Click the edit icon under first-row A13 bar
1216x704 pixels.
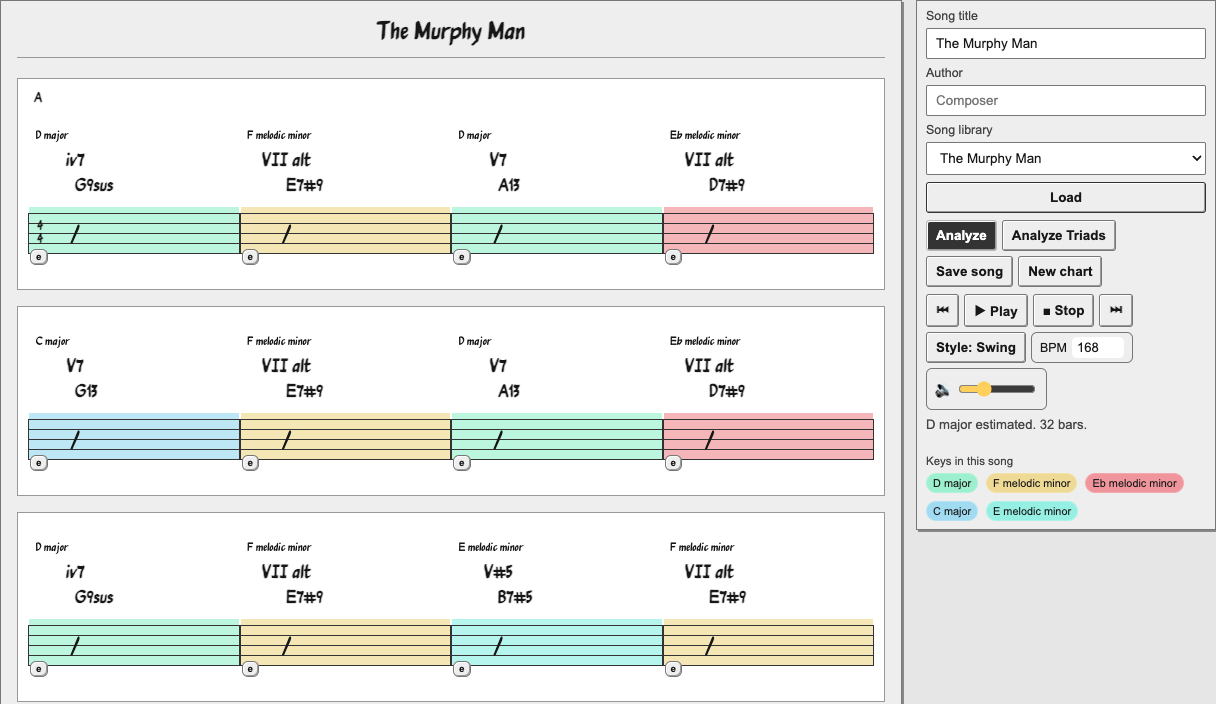coord(461,257)
